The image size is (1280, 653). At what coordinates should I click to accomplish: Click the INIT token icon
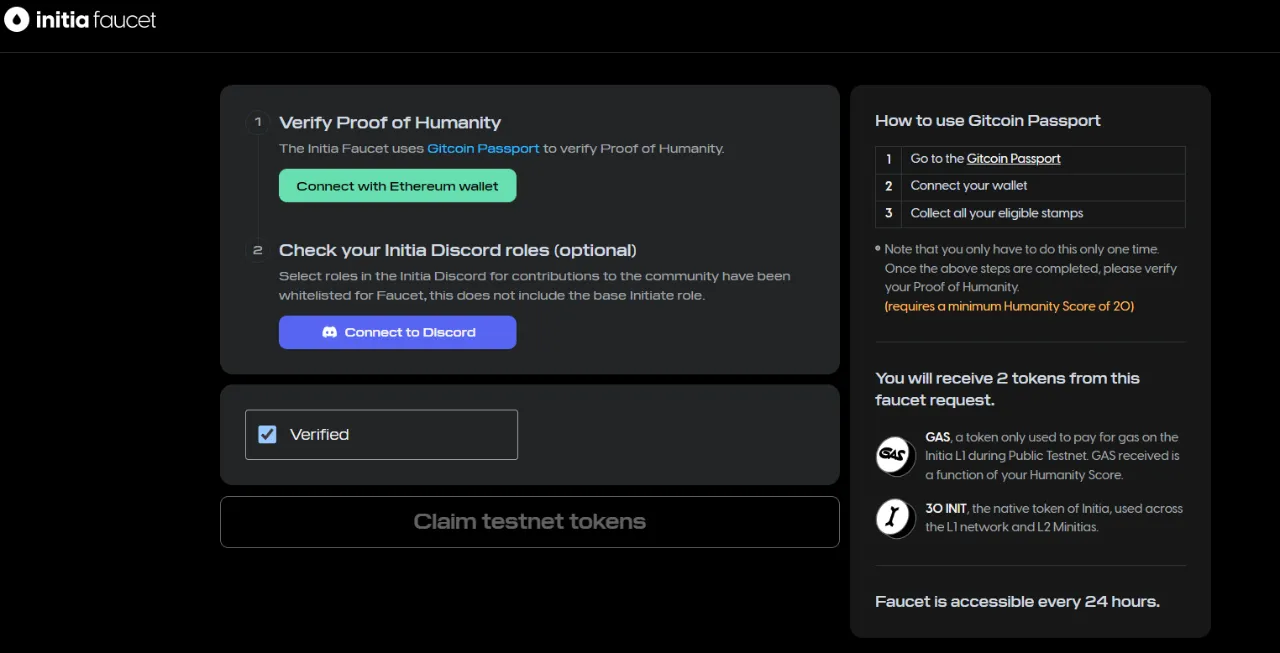tap(891, 517)
